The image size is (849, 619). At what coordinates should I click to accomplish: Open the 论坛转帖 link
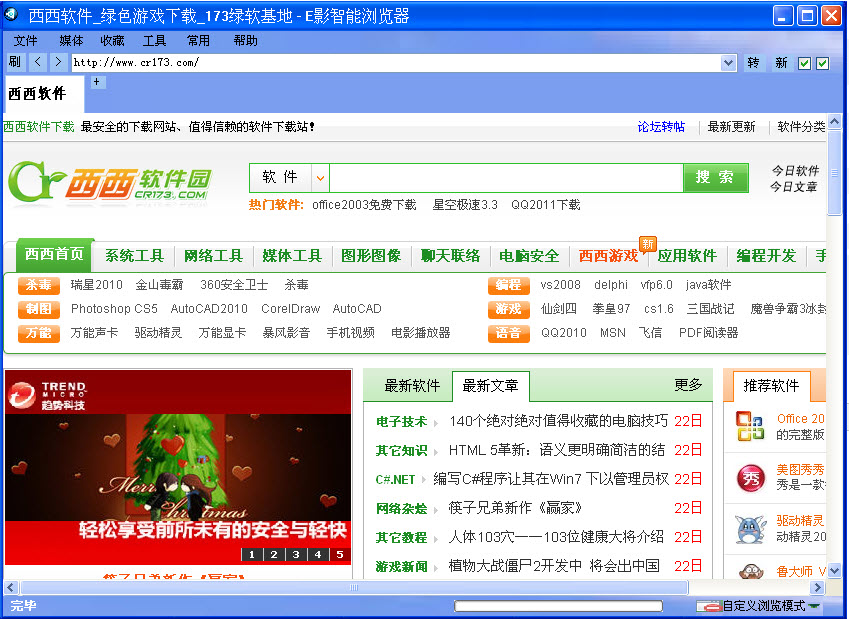coord(661,127)
